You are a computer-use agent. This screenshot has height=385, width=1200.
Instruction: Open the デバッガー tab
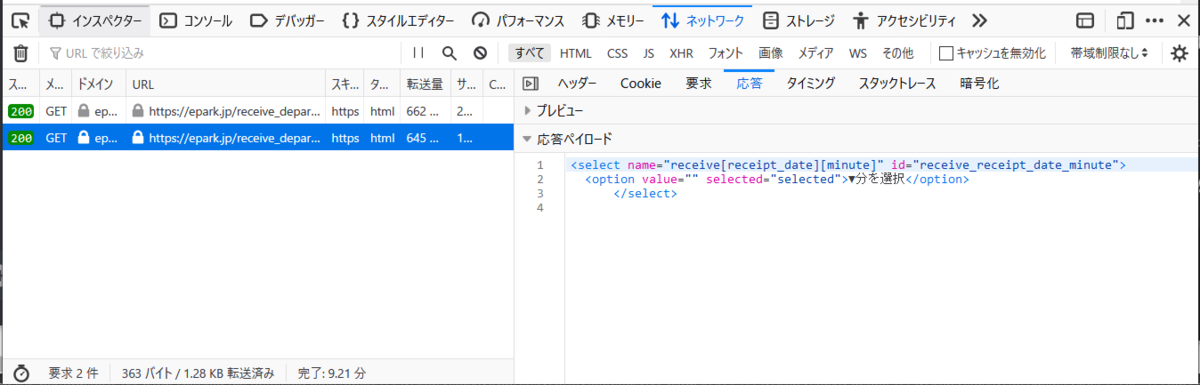286,20
